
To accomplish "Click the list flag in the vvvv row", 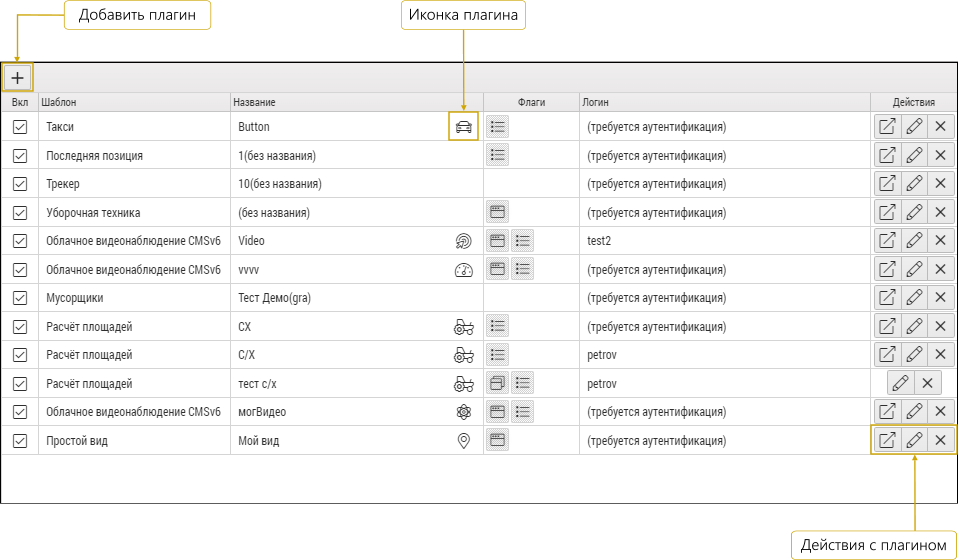I will (x=522, y=269).
